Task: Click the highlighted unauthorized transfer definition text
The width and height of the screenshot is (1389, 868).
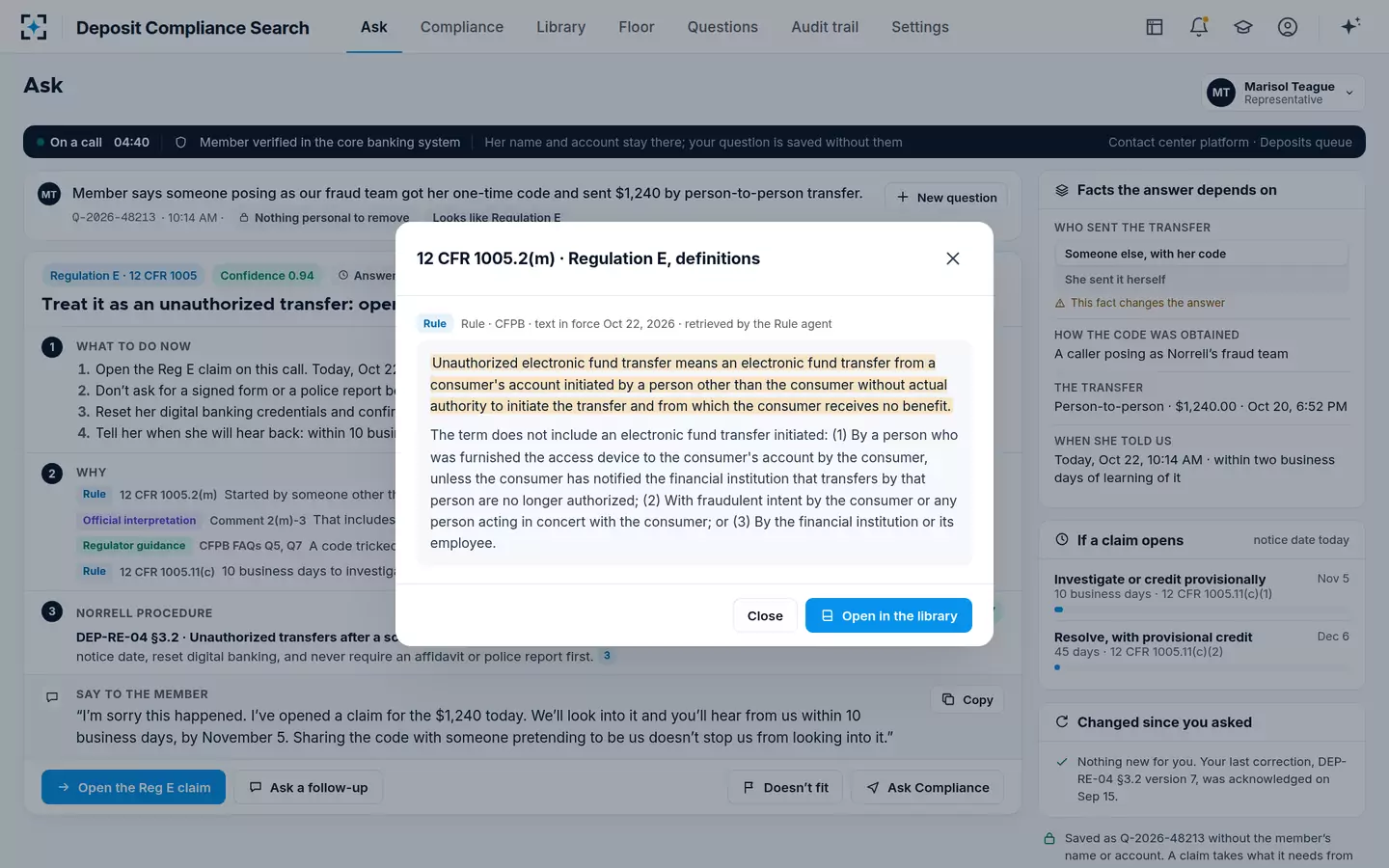Action: (x=690, y=385)
